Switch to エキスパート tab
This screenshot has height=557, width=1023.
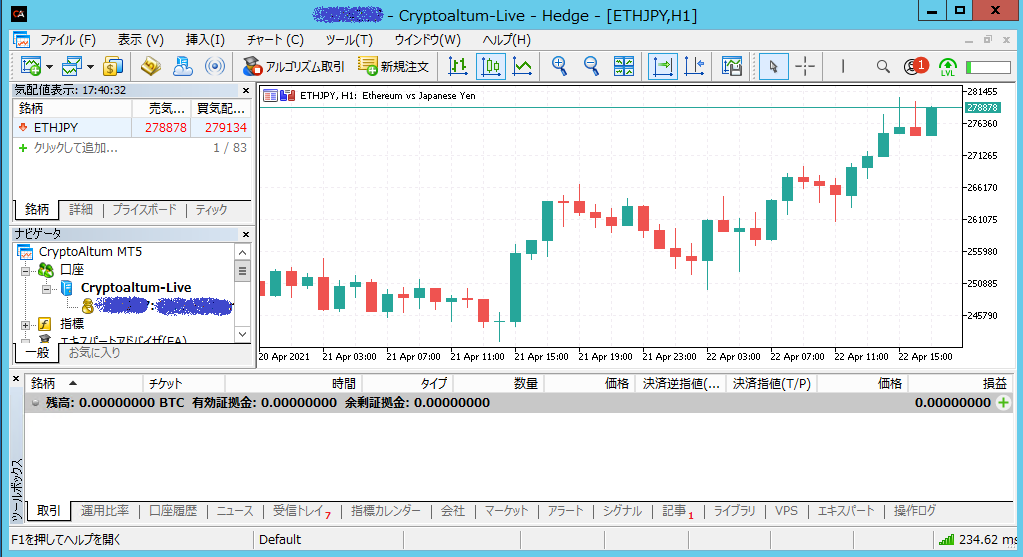pyautogui.click(x=846, y=511)
